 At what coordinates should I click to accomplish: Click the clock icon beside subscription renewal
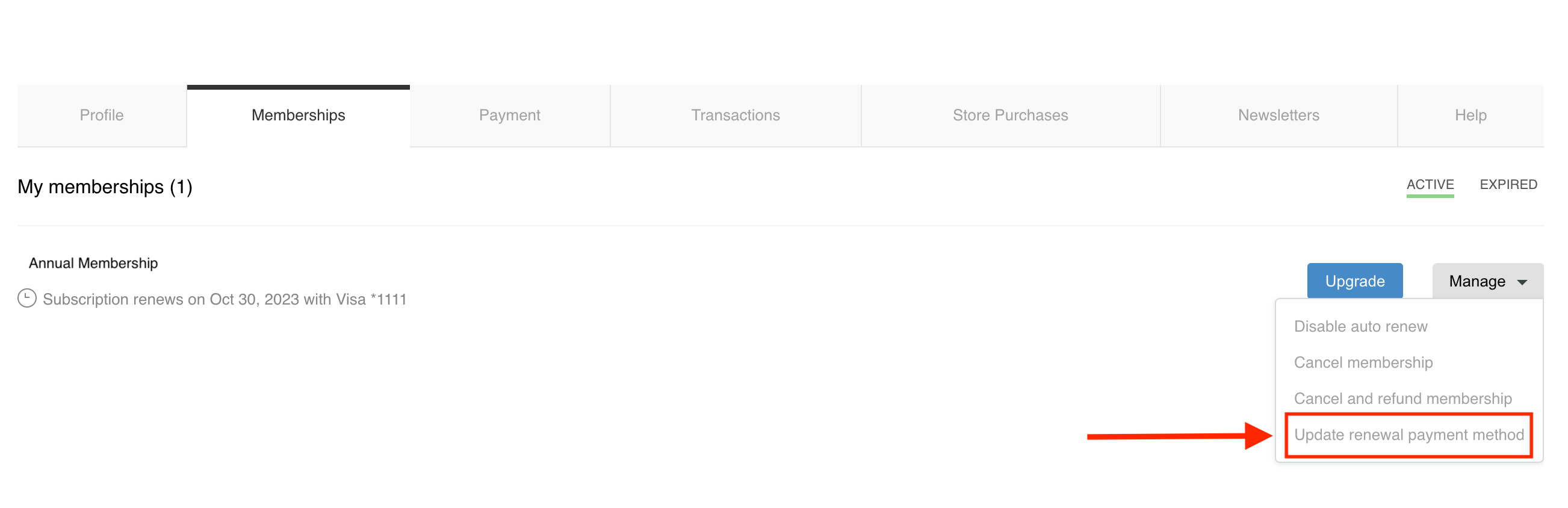[26, 299]
